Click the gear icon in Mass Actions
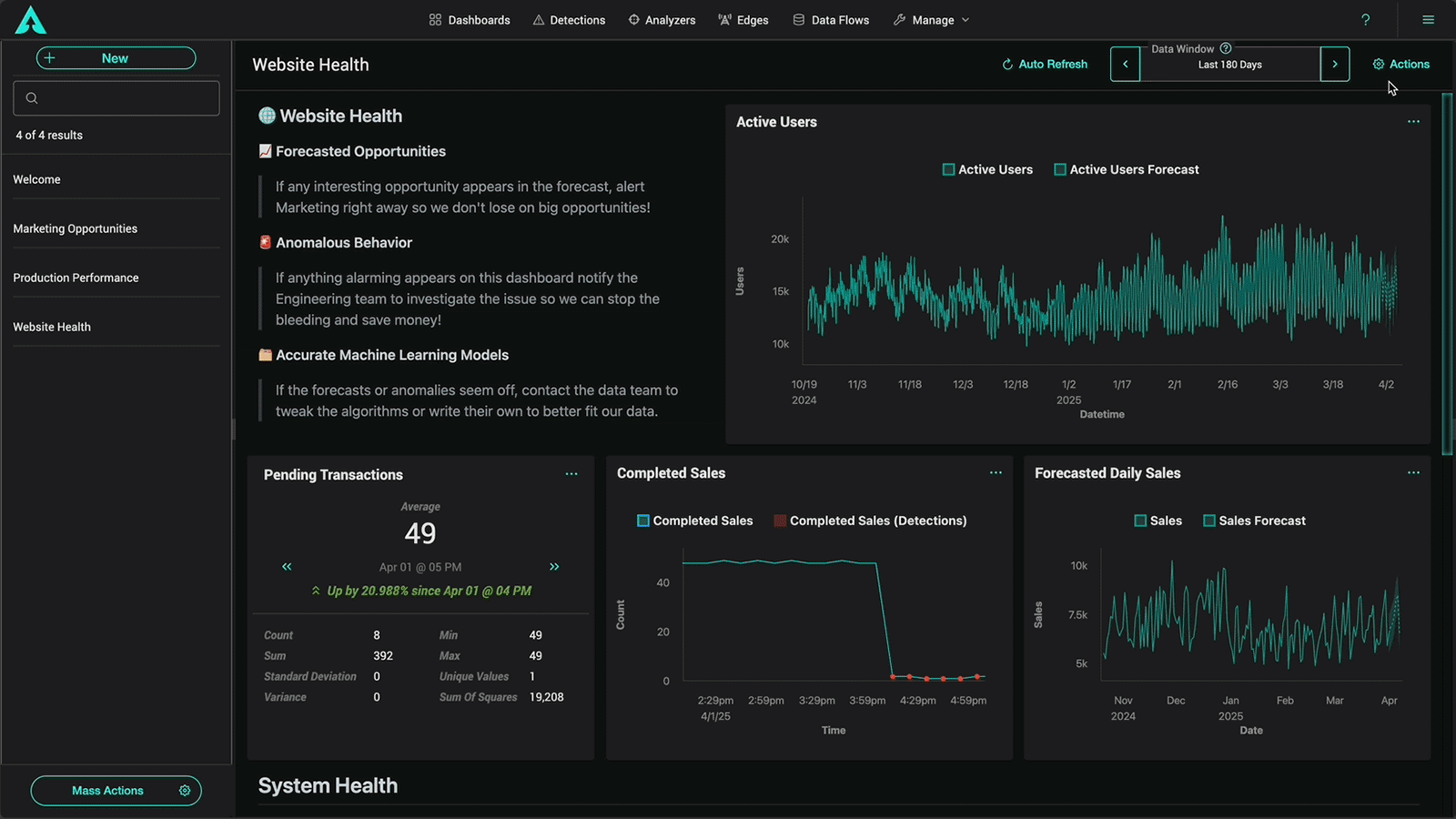 [x=185, y=791]
